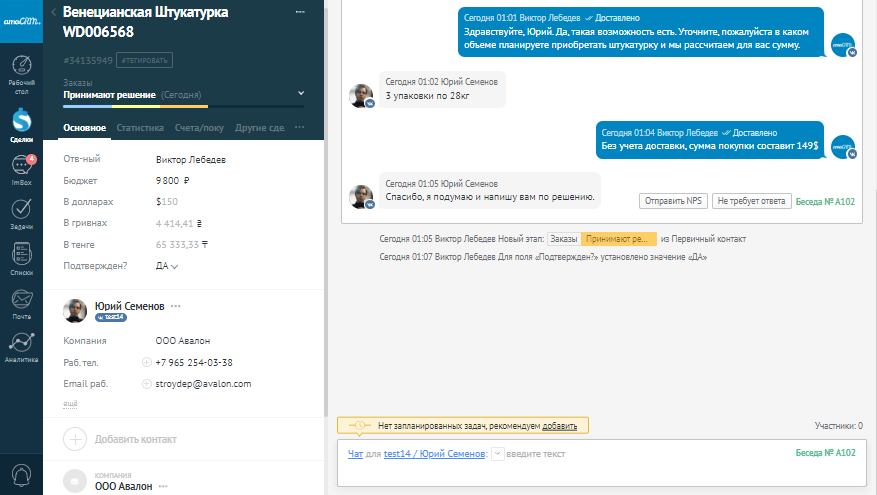Go to Задачи tasks icon
Image resolution: width=877 pixels, height=495 pixels.
[x=21, y=214]
